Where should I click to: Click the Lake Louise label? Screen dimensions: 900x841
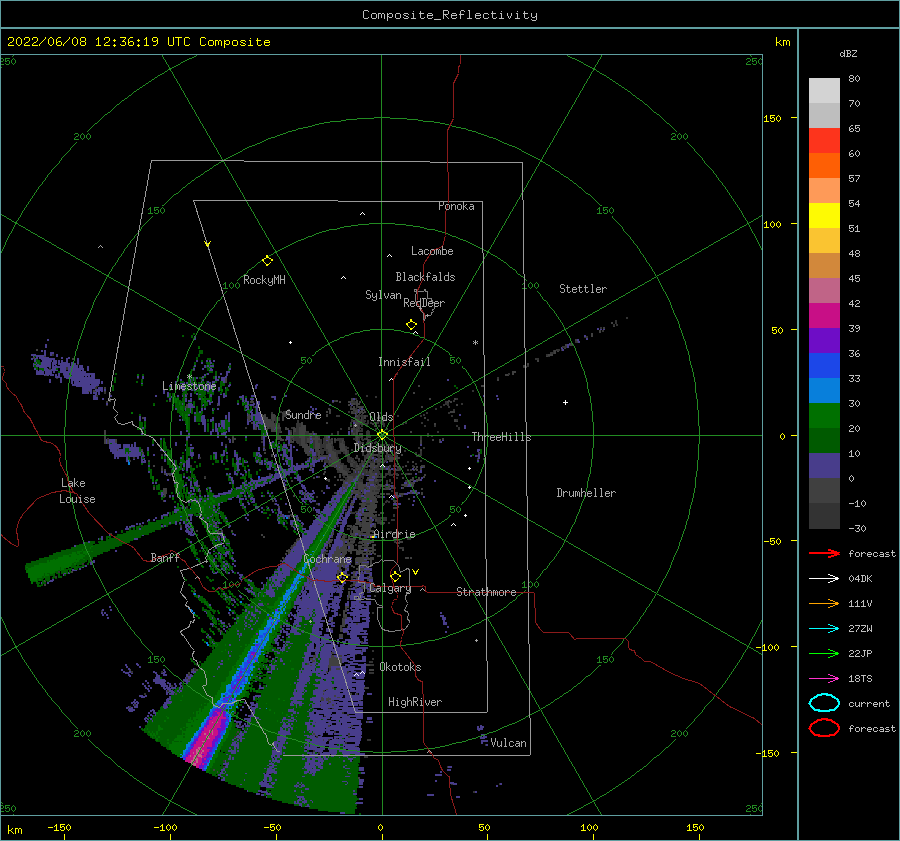pyautogui.click(x=77, y=491)
